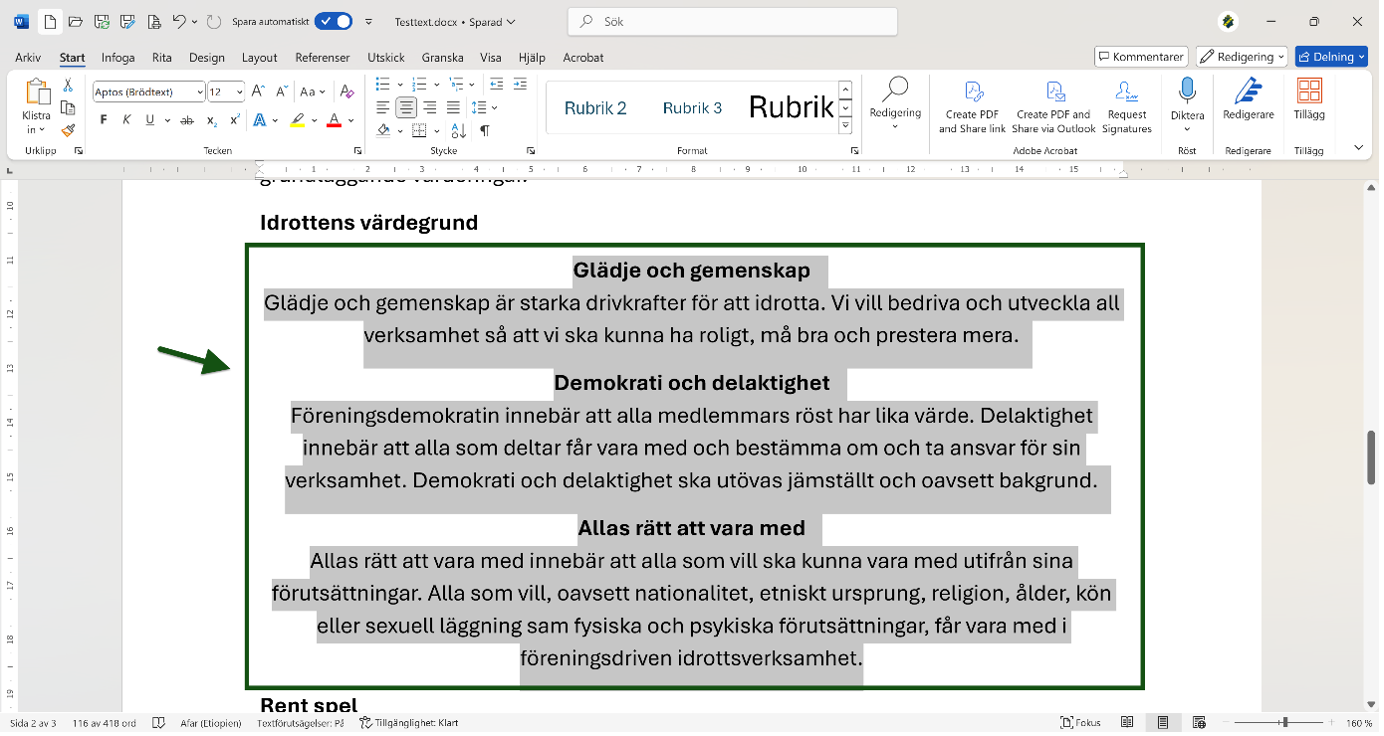Toggle strikethrough formatting

tap(187, 120)
